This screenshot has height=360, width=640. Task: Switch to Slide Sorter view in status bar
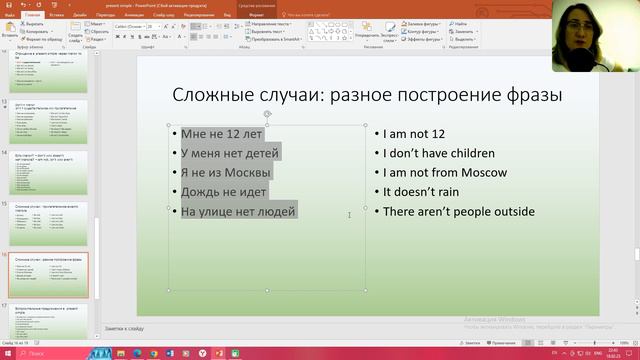tap(540, 343)
